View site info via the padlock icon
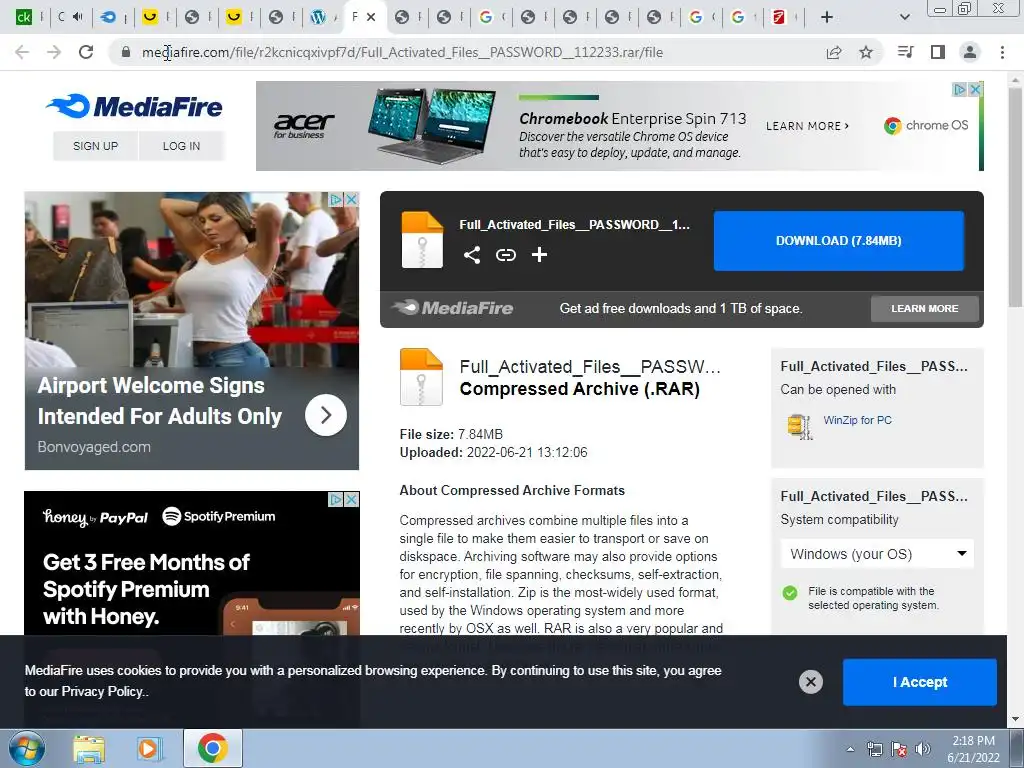 click(x=126, y=52)
